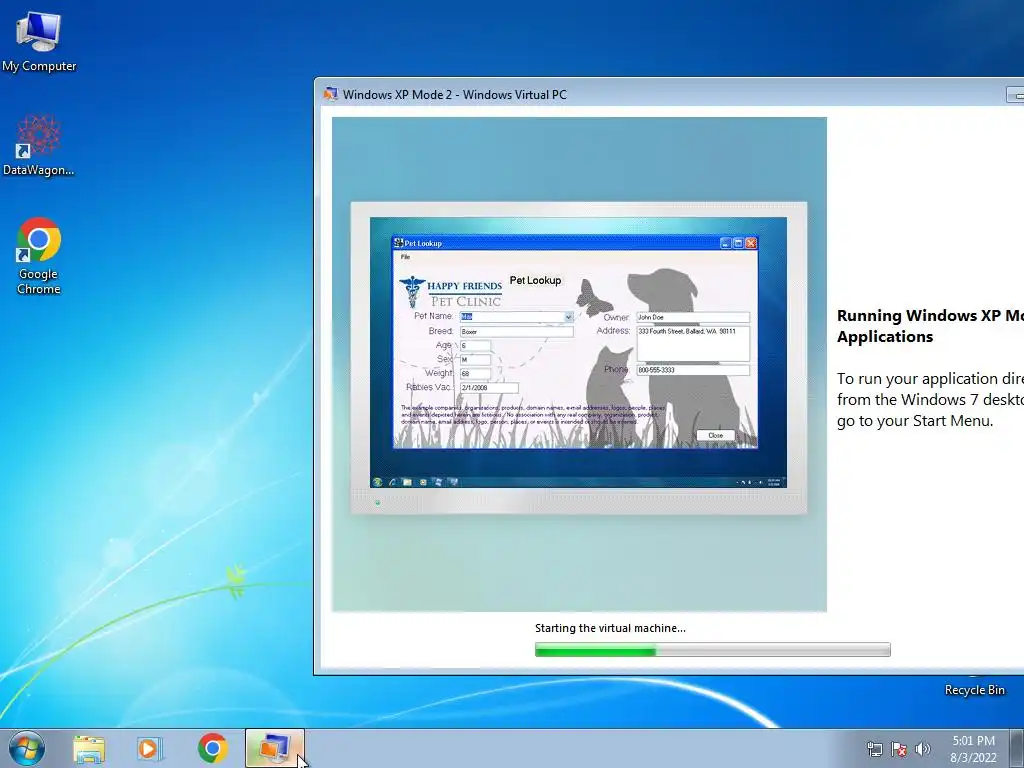Screen dimensions: 1024x768
Task: Open the Google Chrome desktop shortcut
Action: 39,255
